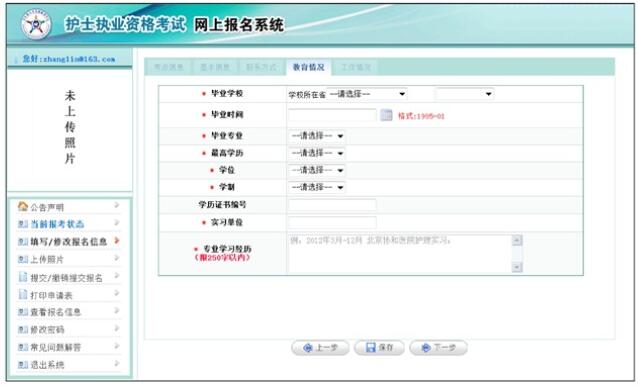Switch to the 工作情况 tab
The width and height of the screenshot is (638, 386).
pyautogui.click(x=356, y=67)
